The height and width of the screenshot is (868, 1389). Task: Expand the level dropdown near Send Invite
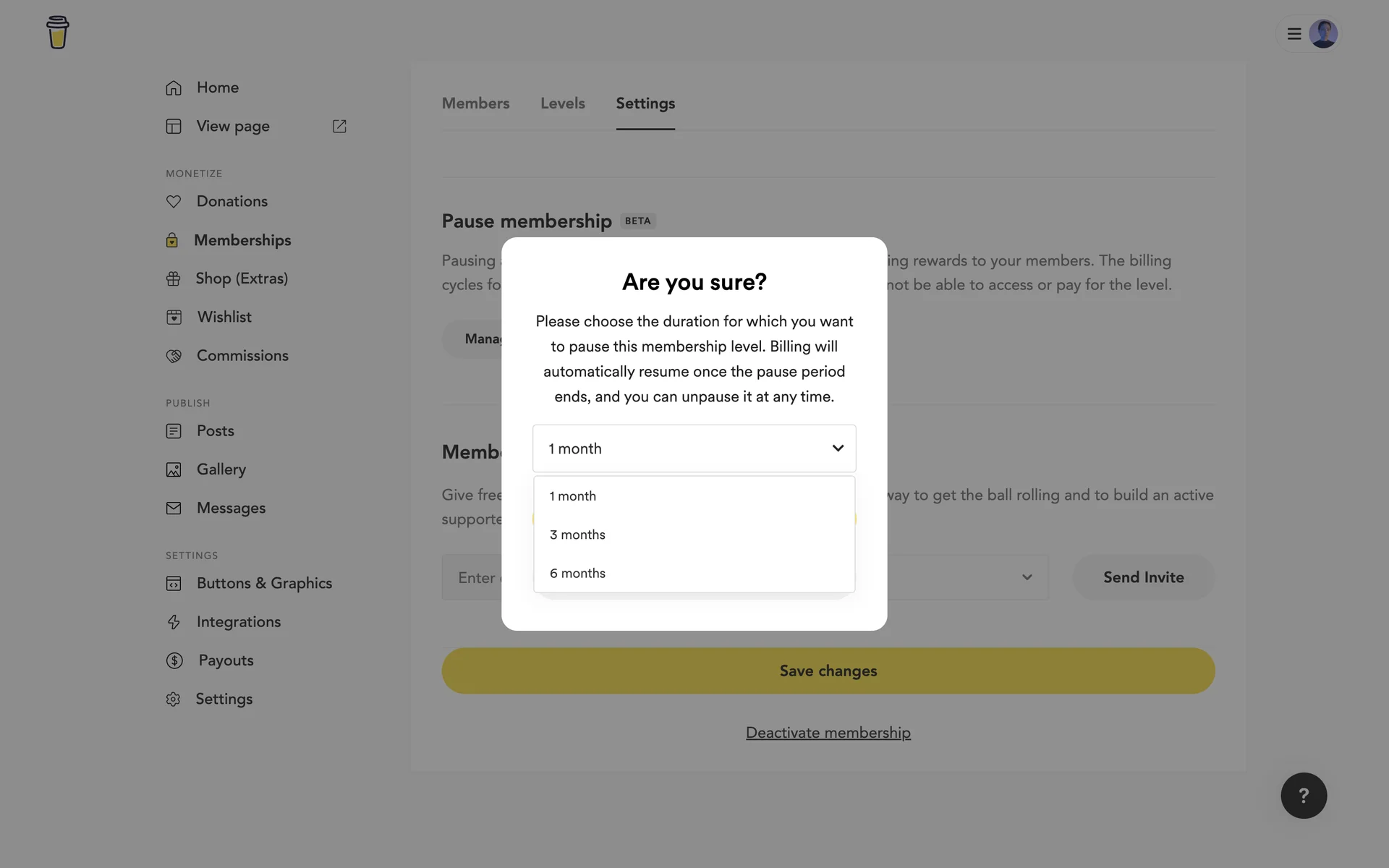pos(1027,577)
